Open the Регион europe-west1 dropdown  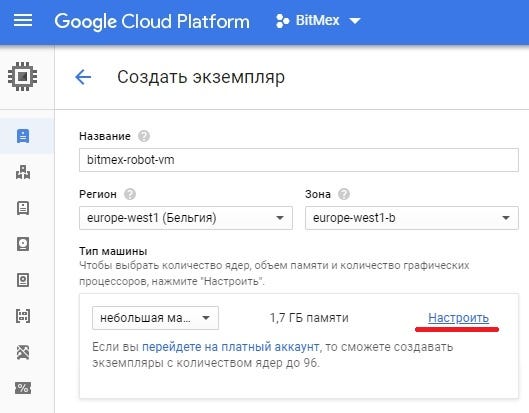pos(186,218)
